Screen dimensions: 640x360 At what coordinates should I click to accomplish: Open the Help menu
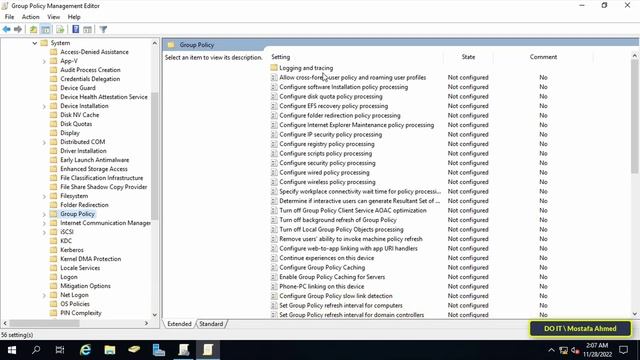click(74, 17)
